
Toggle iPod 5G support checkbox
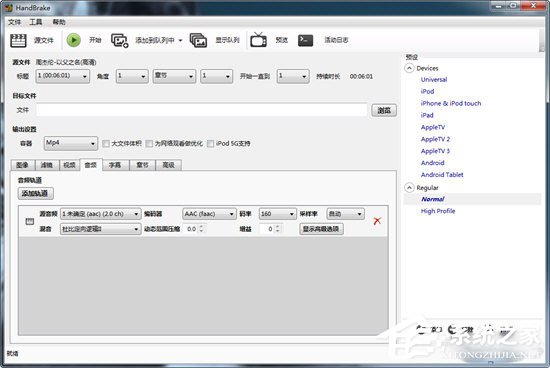[x=210, y=143]
